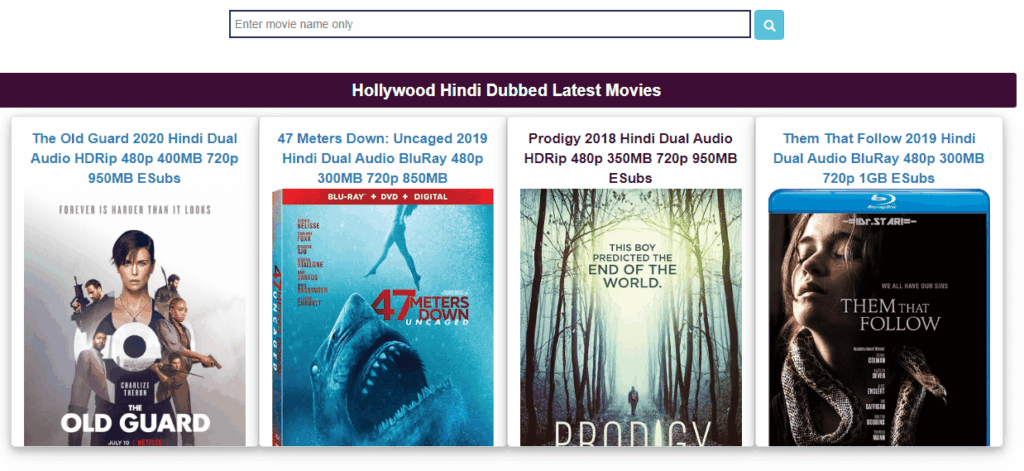1024x471 pixels.
Task: Select The Old Guard movie poster
Action: (x=134, y=320)
